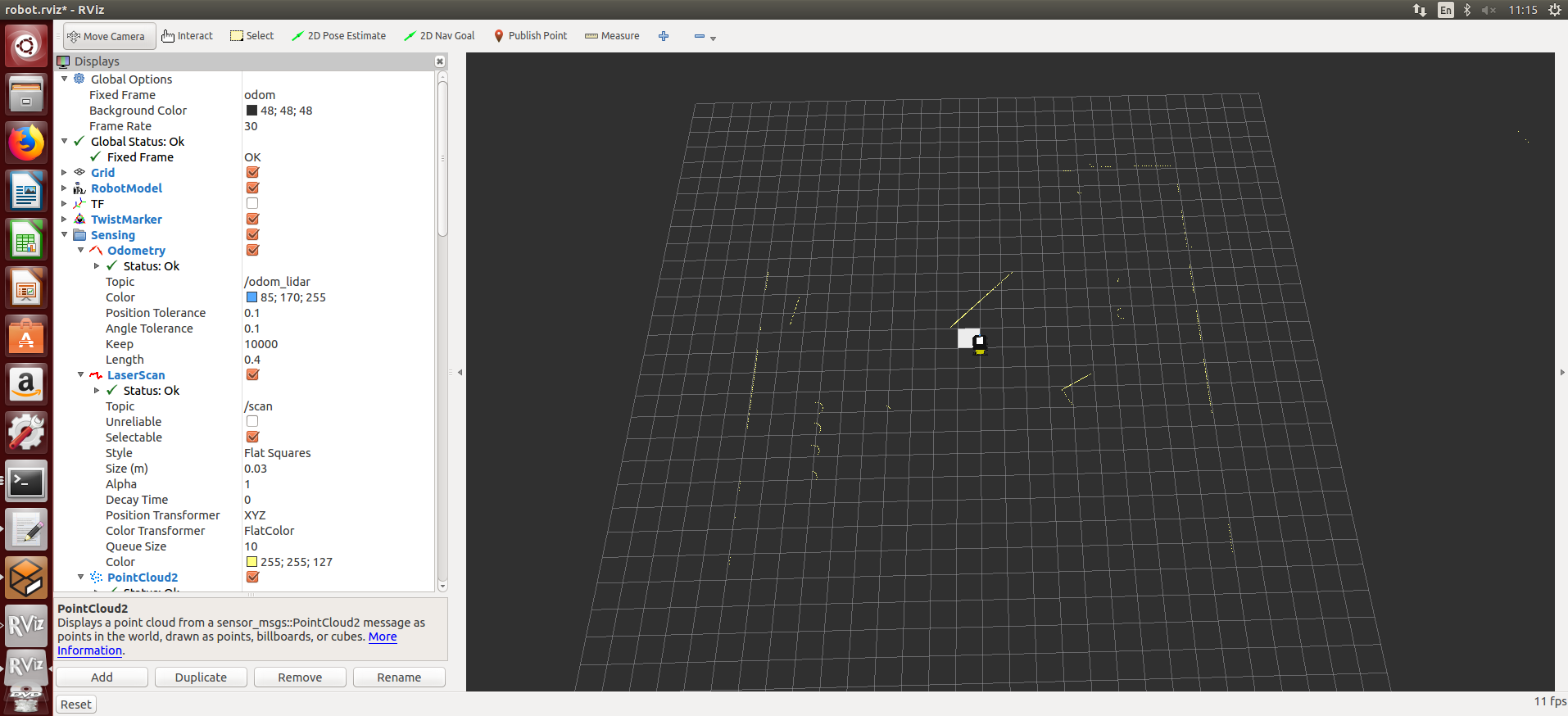Click the blue minus remove-tool icon
This screenshot has height=716, width=1568.
coord(699,36)
